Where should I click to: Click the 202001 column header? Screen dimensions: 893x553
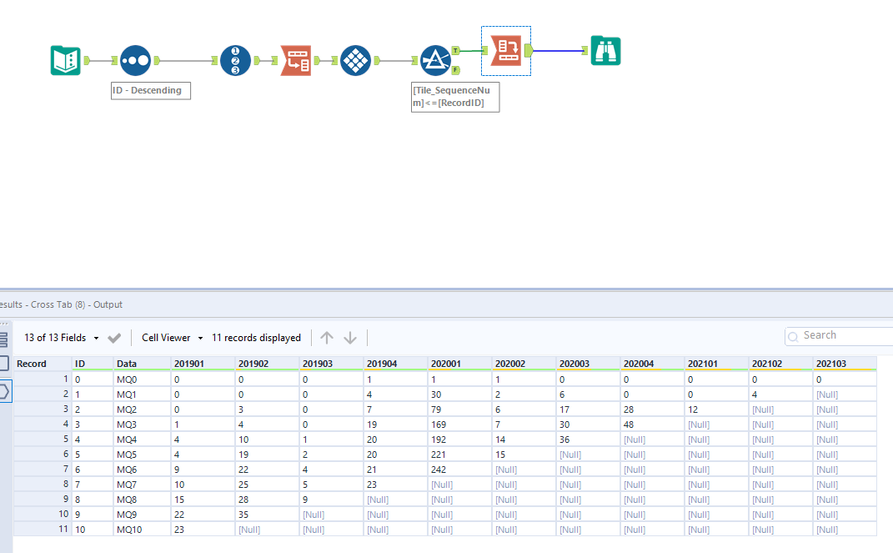point(460,363)
